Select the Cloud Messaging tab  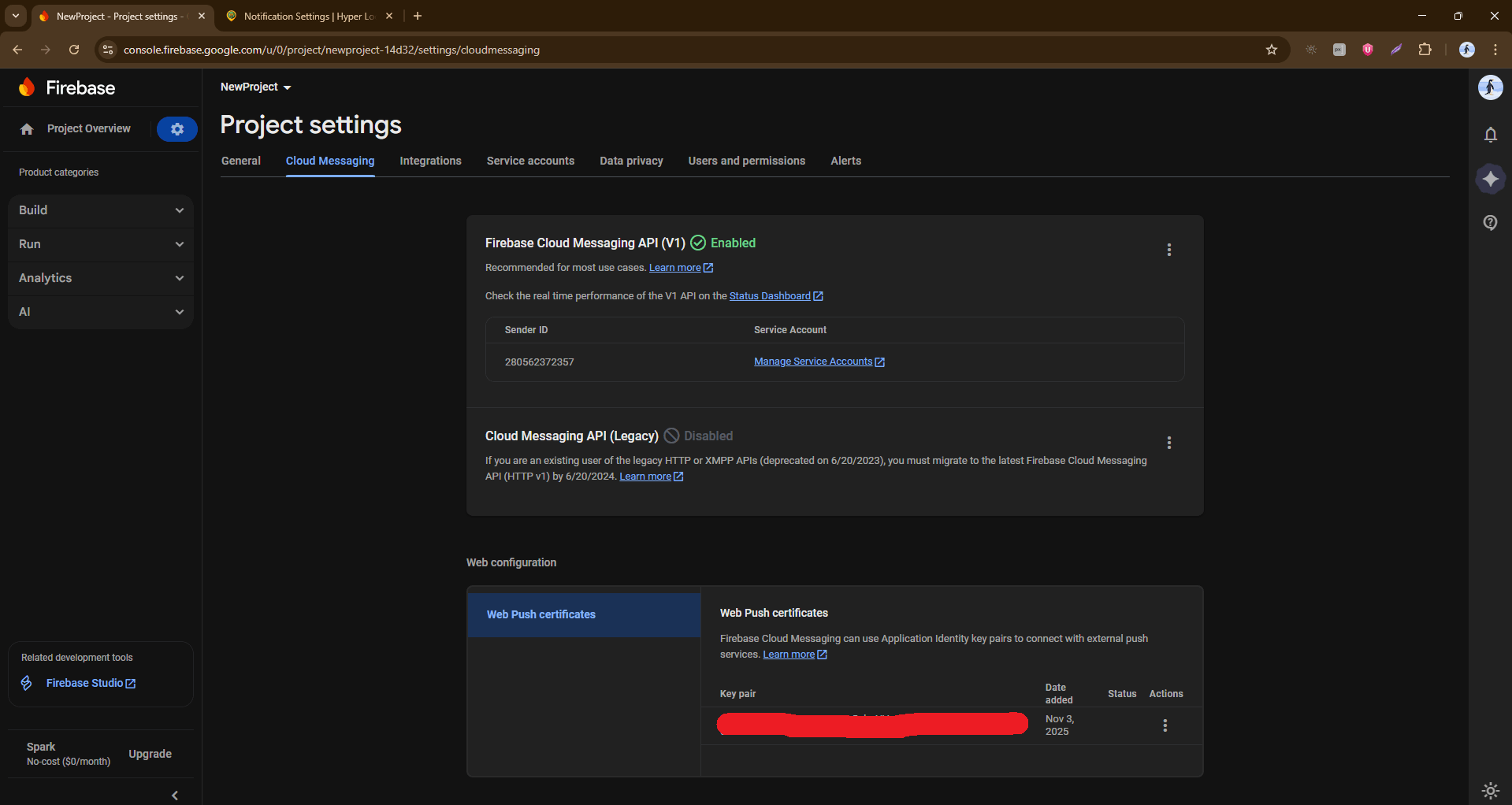pyautogui.click(x=330, y=161)
